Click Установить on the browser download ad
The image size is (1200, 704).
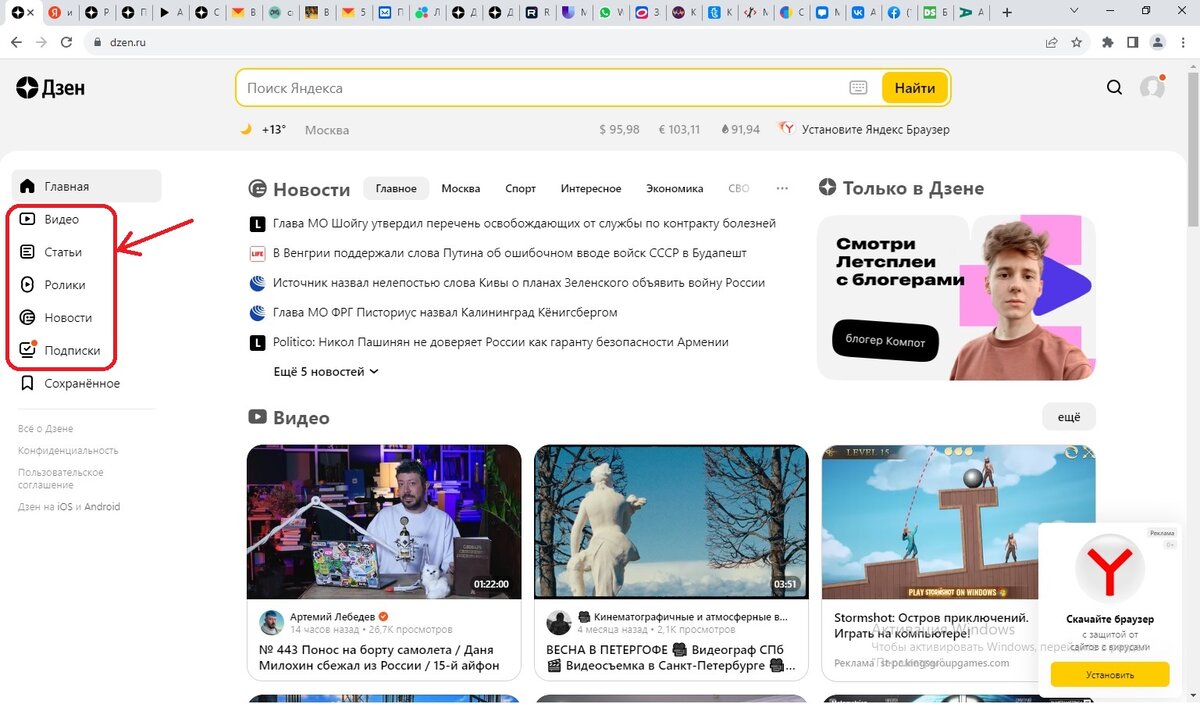pos(1108,674)
